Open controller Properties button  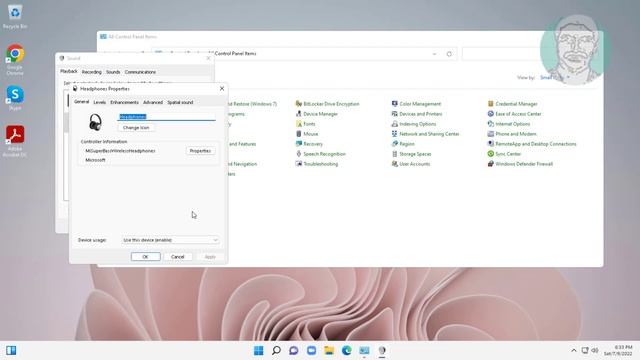[x=200, y=151]
